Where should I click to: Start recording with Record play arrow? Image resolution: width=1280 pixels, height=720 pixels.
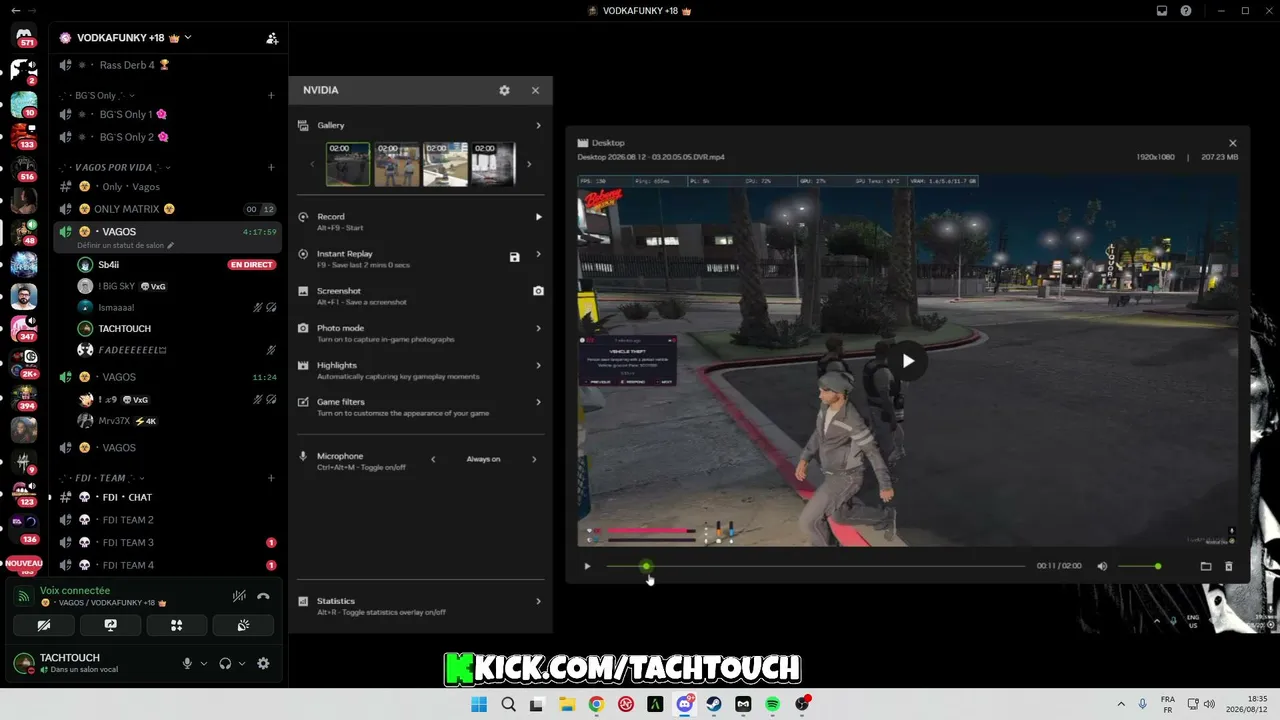point(538,217)
